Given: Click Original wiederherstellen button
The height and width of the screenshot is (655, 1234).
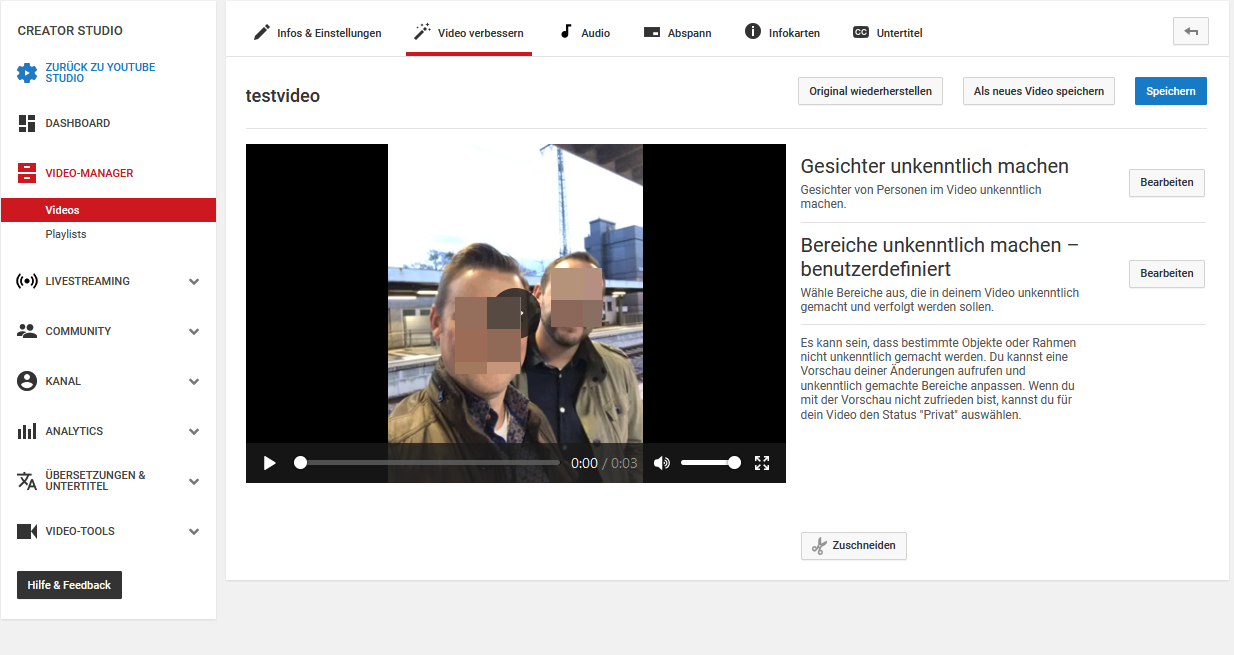Looking at the screenshot, I should click(871, 91).
